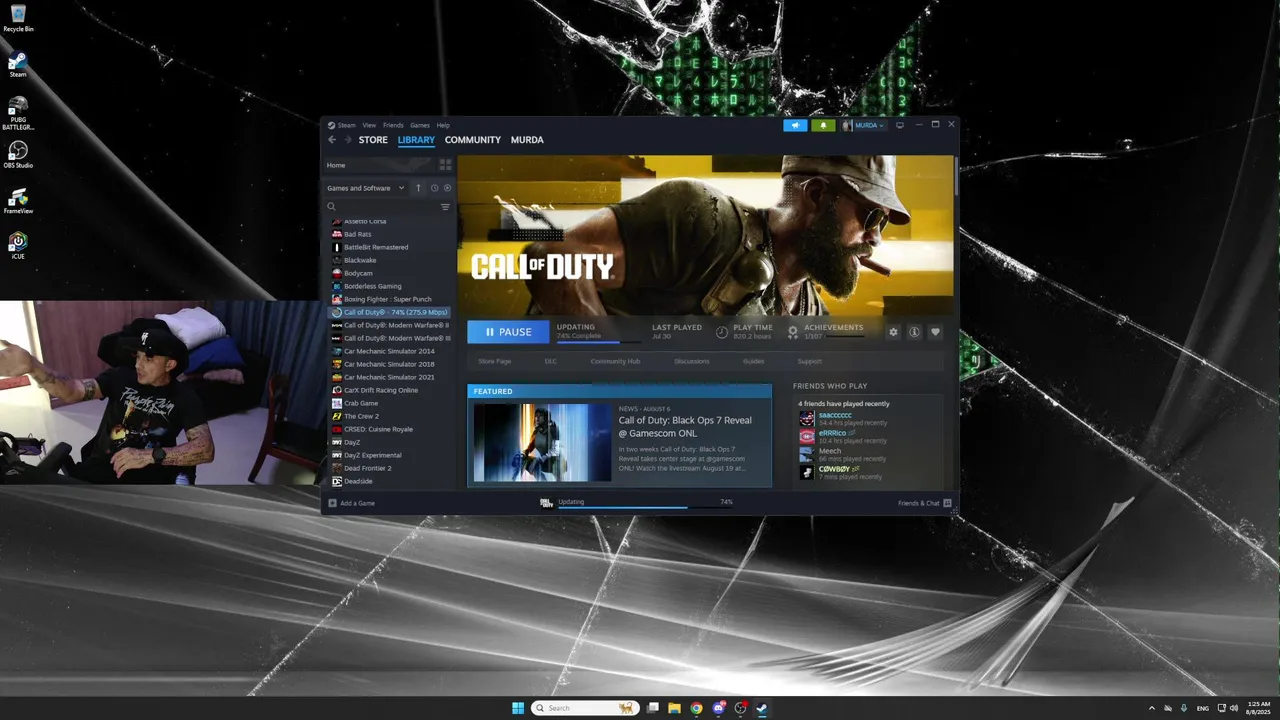Toggle library grid collections view icon

click(x=446, y=165)
